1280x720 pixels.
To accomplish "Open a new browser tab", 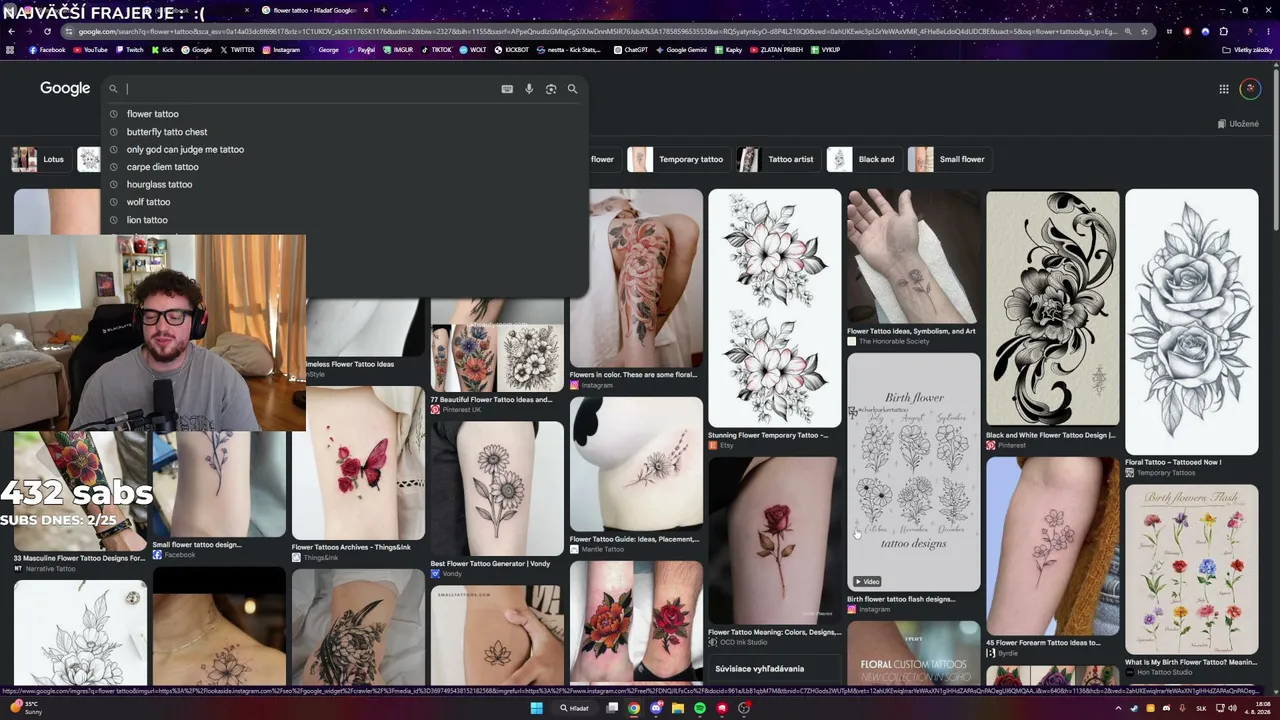I will 384,10.
